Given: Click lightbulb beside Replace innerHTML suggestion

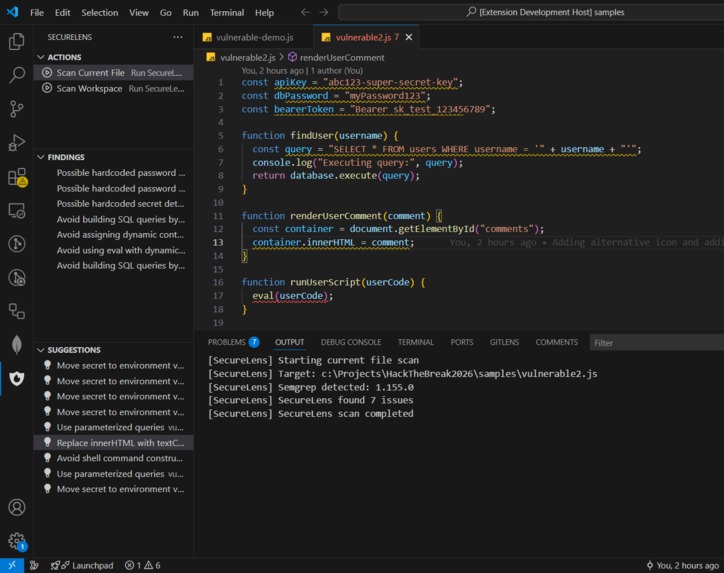Looking at the screenshot, I should click(47, 442).
